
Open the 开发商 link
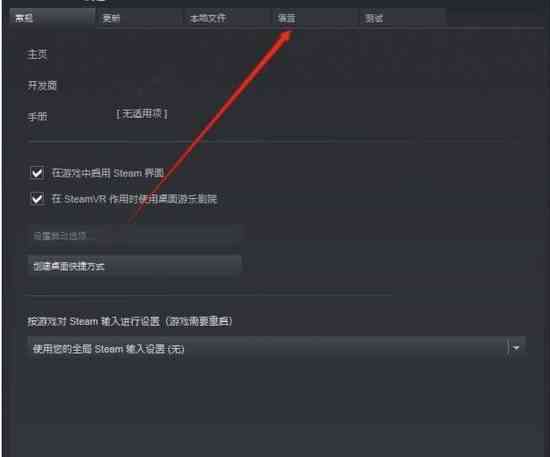click(x=42, y=86)
